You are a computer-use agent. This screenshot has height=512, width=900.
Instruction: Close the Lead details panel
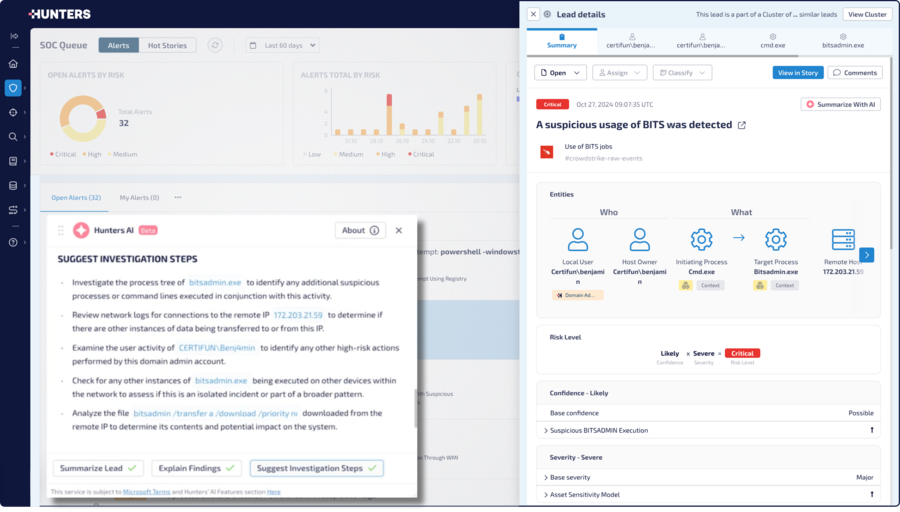coord(533,14)
